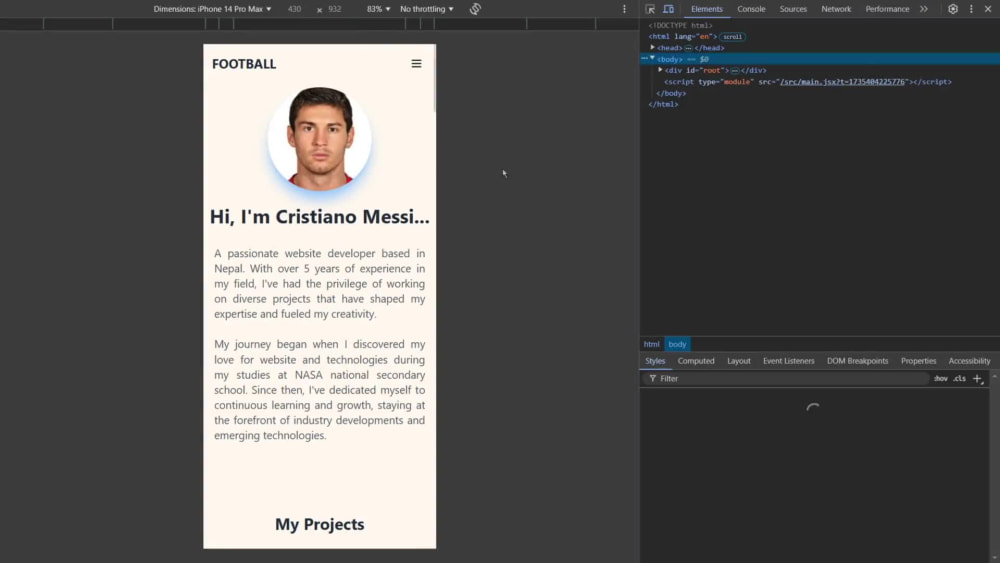Toggle the .cls class editor button
The image size is (1000, 563).
click(x=960, y=379)
